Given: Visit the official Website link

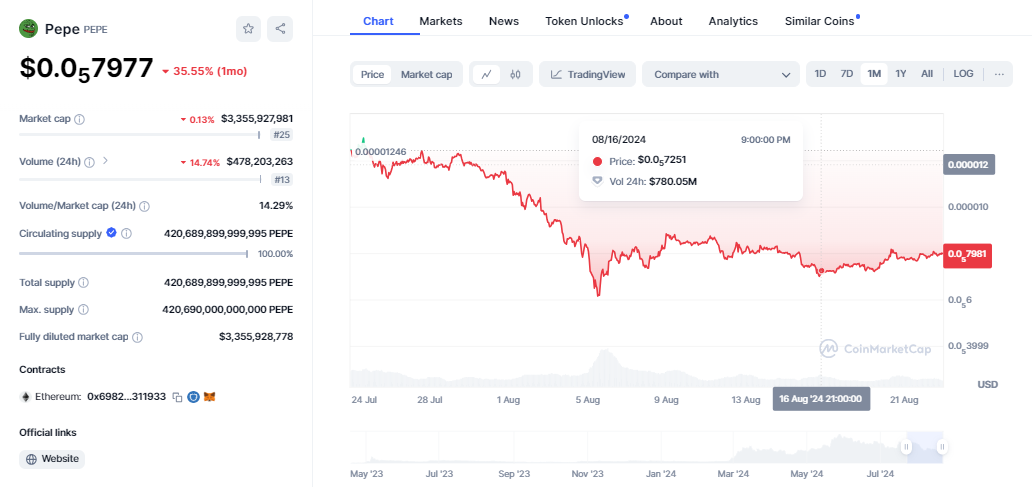Looking at the screenshot, I should (52, 459).
